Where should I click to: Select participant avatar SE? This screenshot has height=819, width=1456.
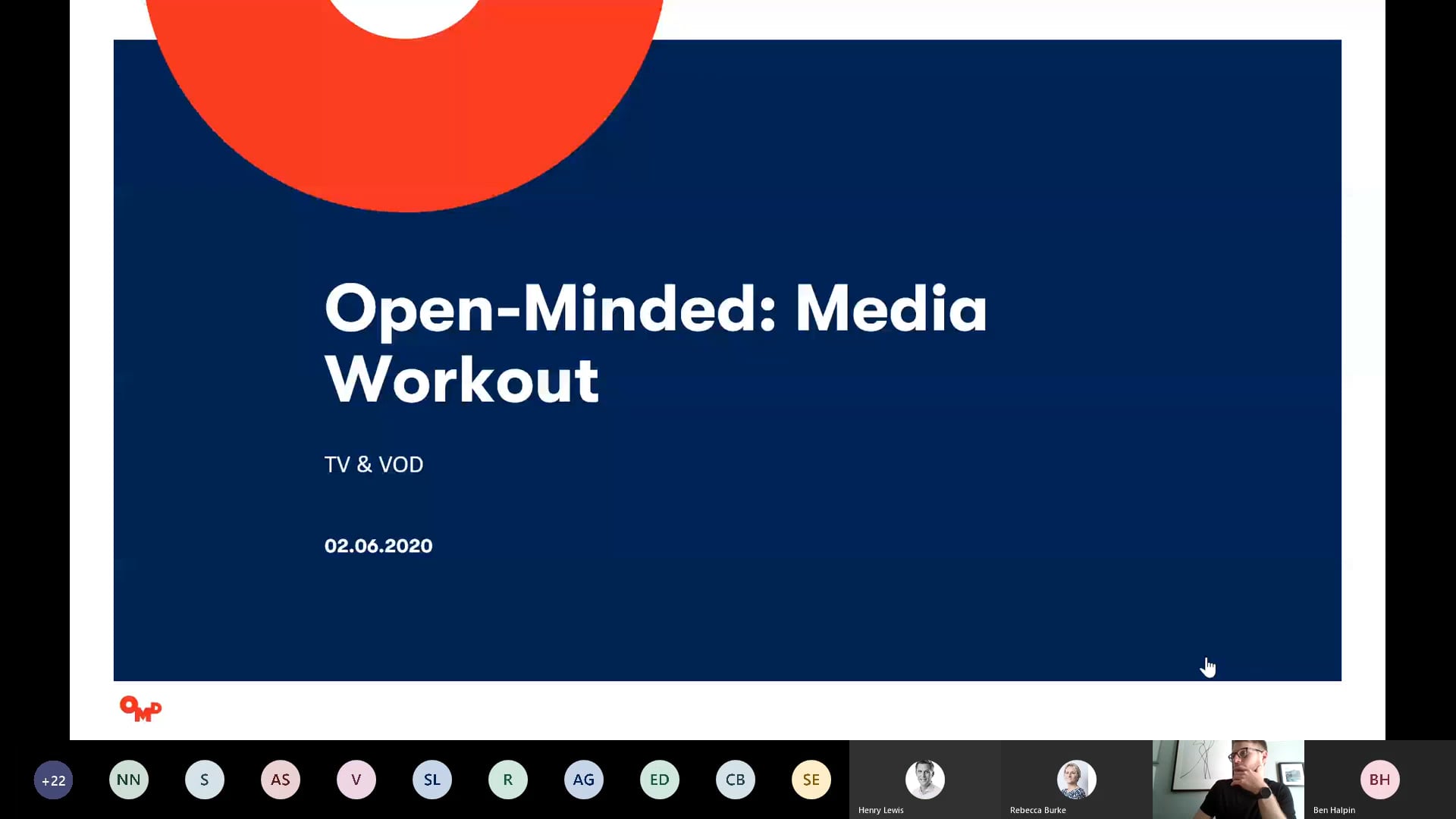pyautogui.click(x=811, y=780)
